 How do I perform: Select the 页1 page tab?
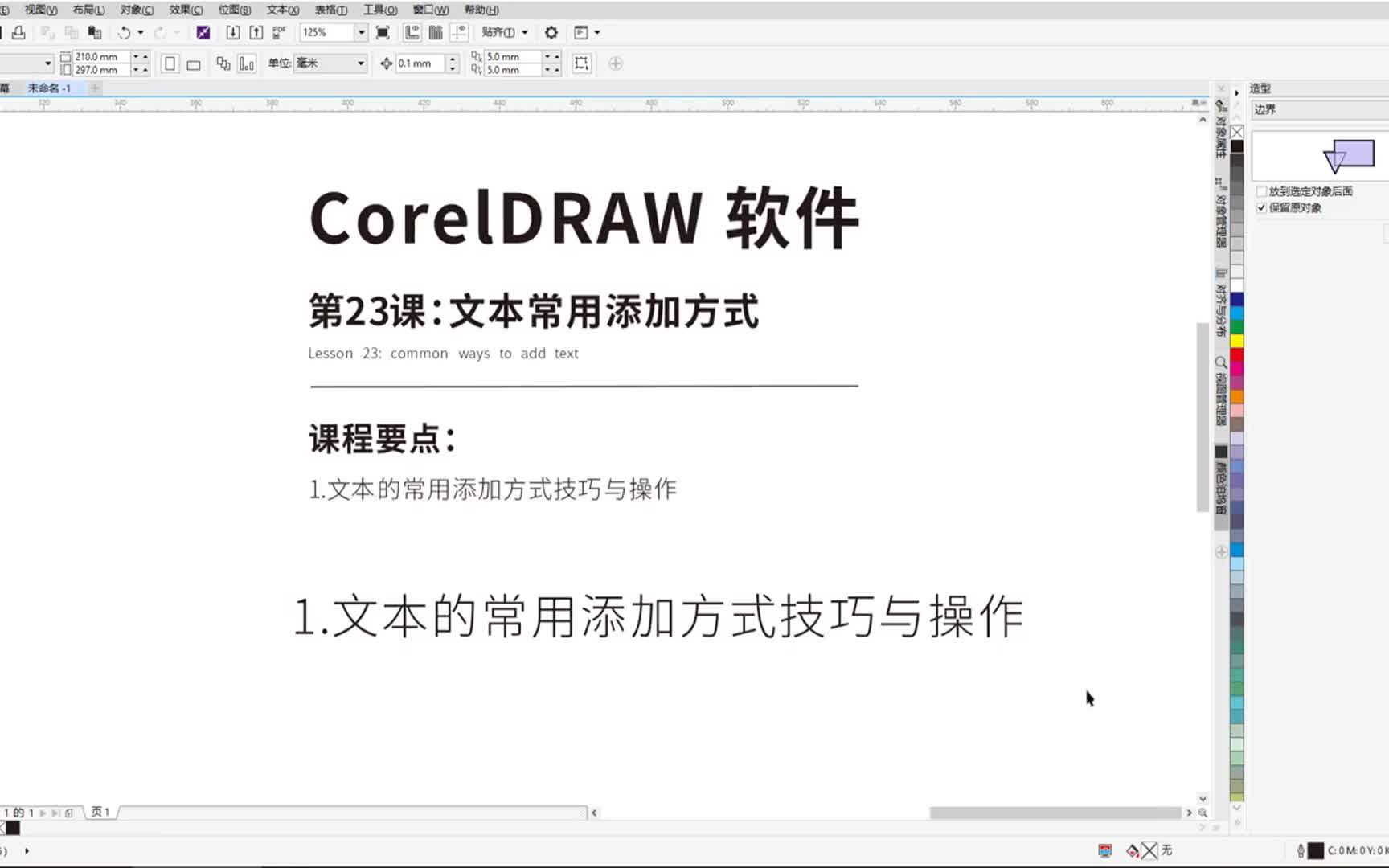pyautogui.click(x=100, y=813)
